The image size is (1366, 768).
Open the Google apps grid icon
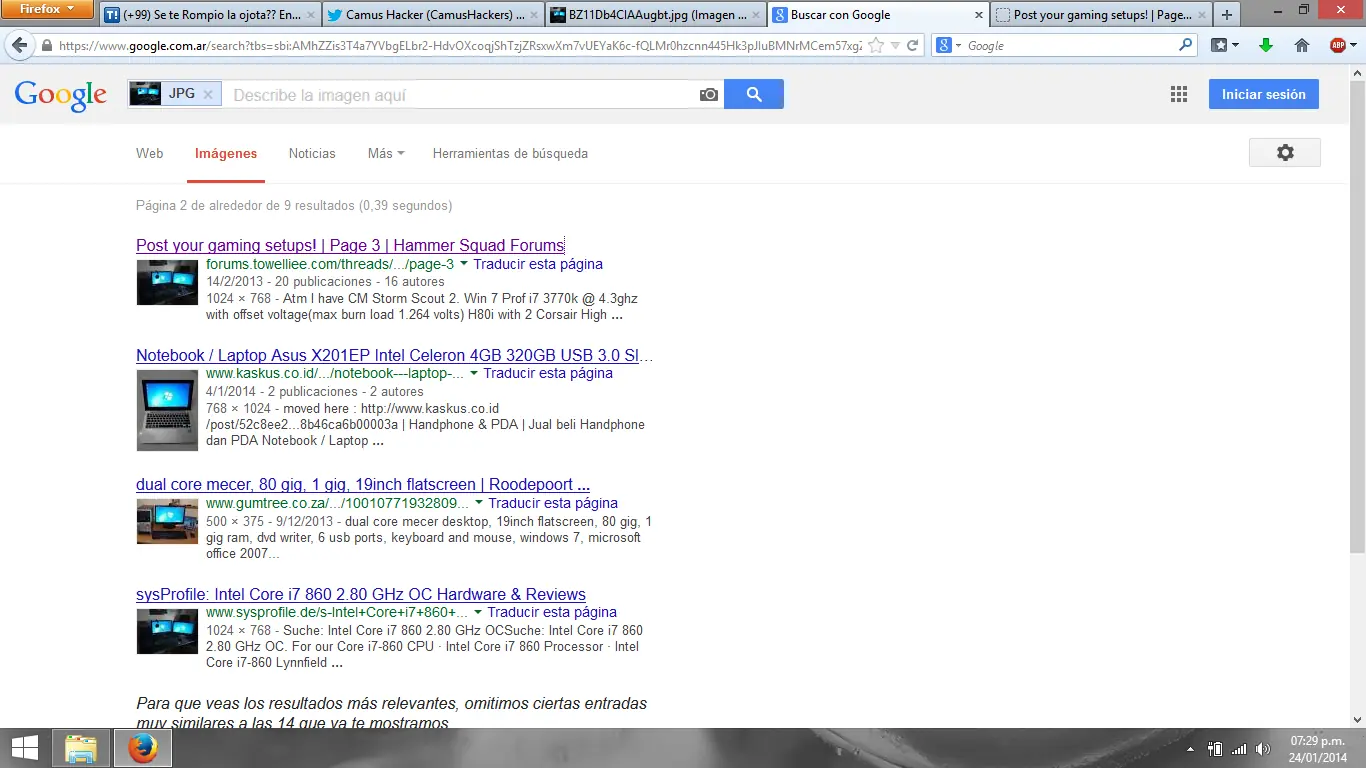[x=1179, y=94]
